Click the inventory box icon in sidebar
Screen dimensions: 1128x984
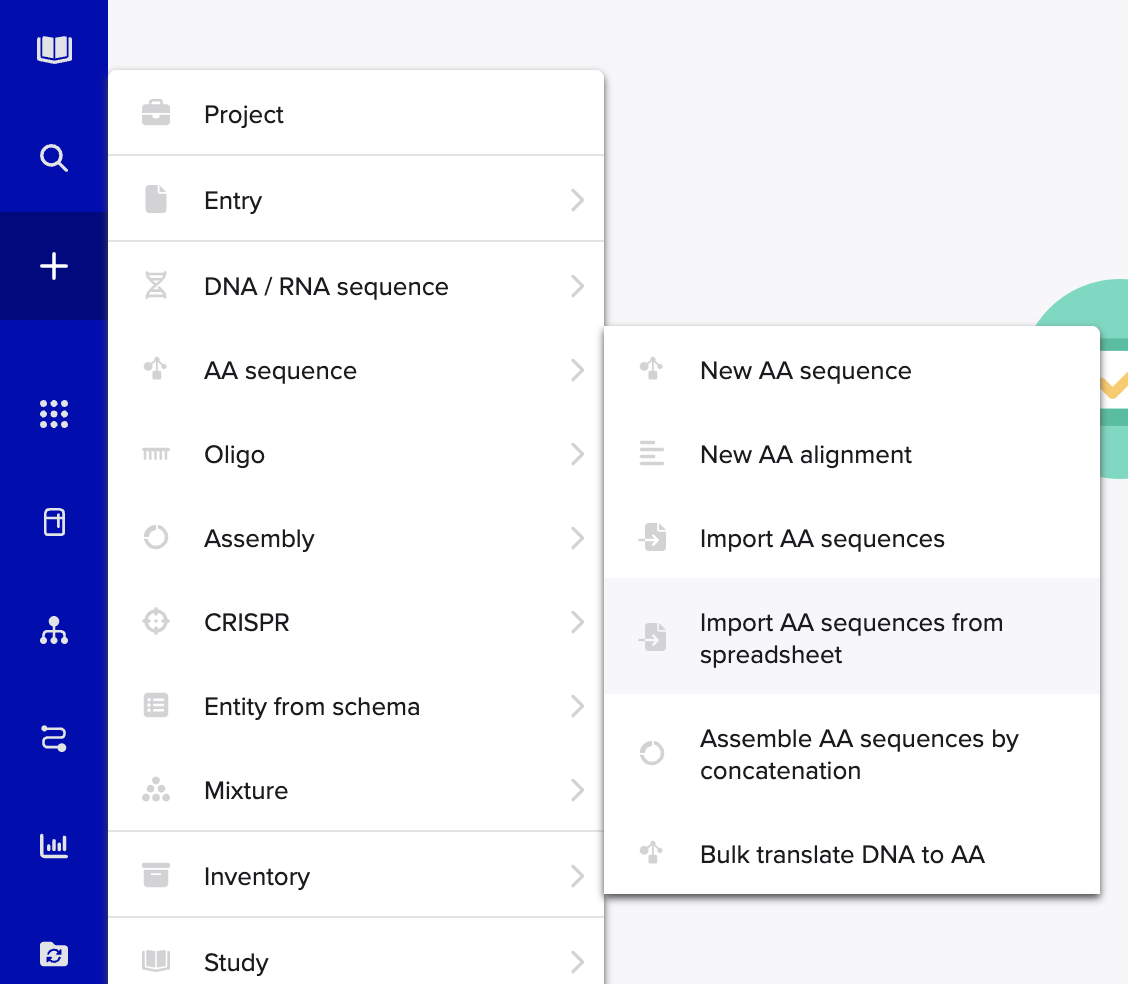(54, 522)
